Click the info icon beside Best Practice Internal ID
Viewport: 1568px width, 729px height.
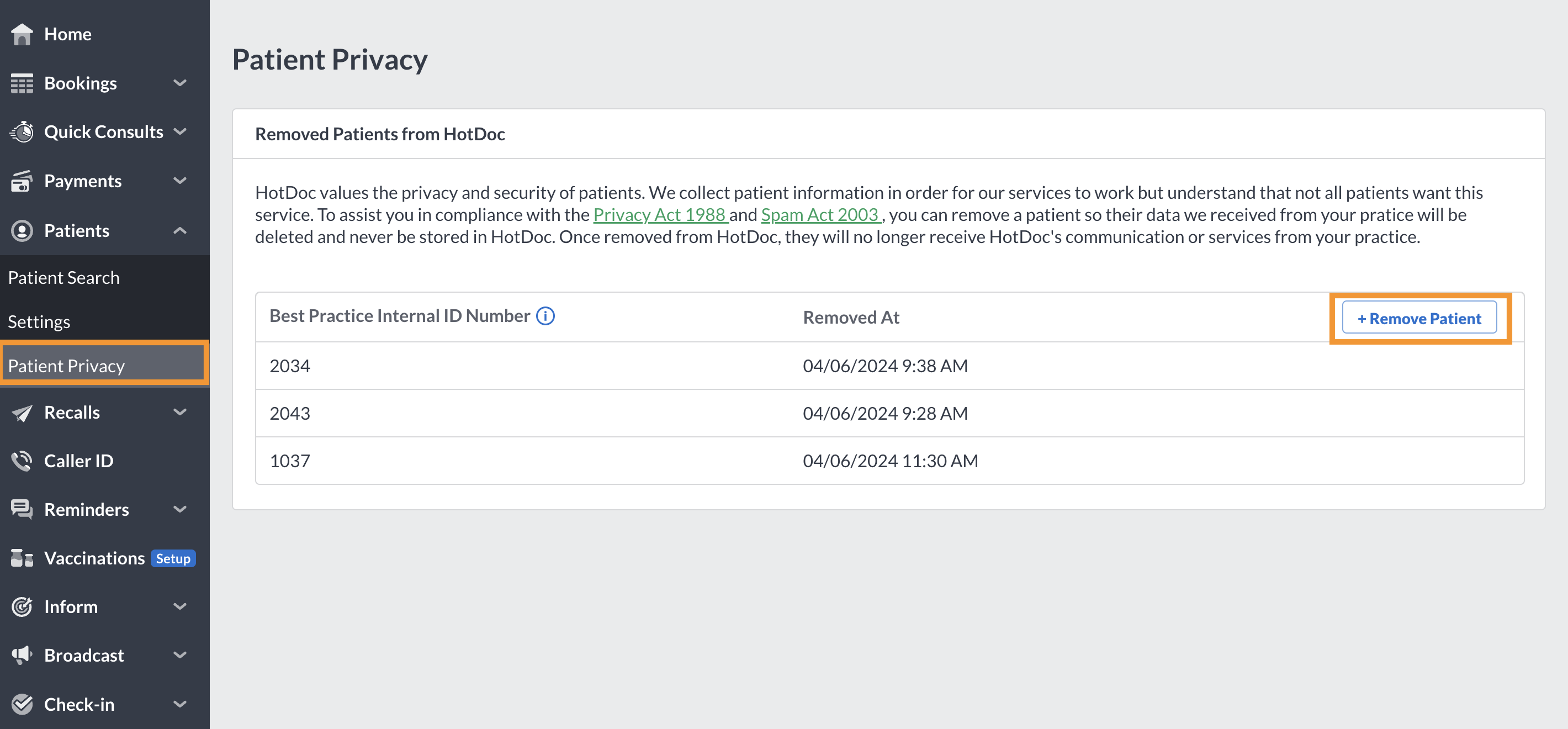point(546,316)
